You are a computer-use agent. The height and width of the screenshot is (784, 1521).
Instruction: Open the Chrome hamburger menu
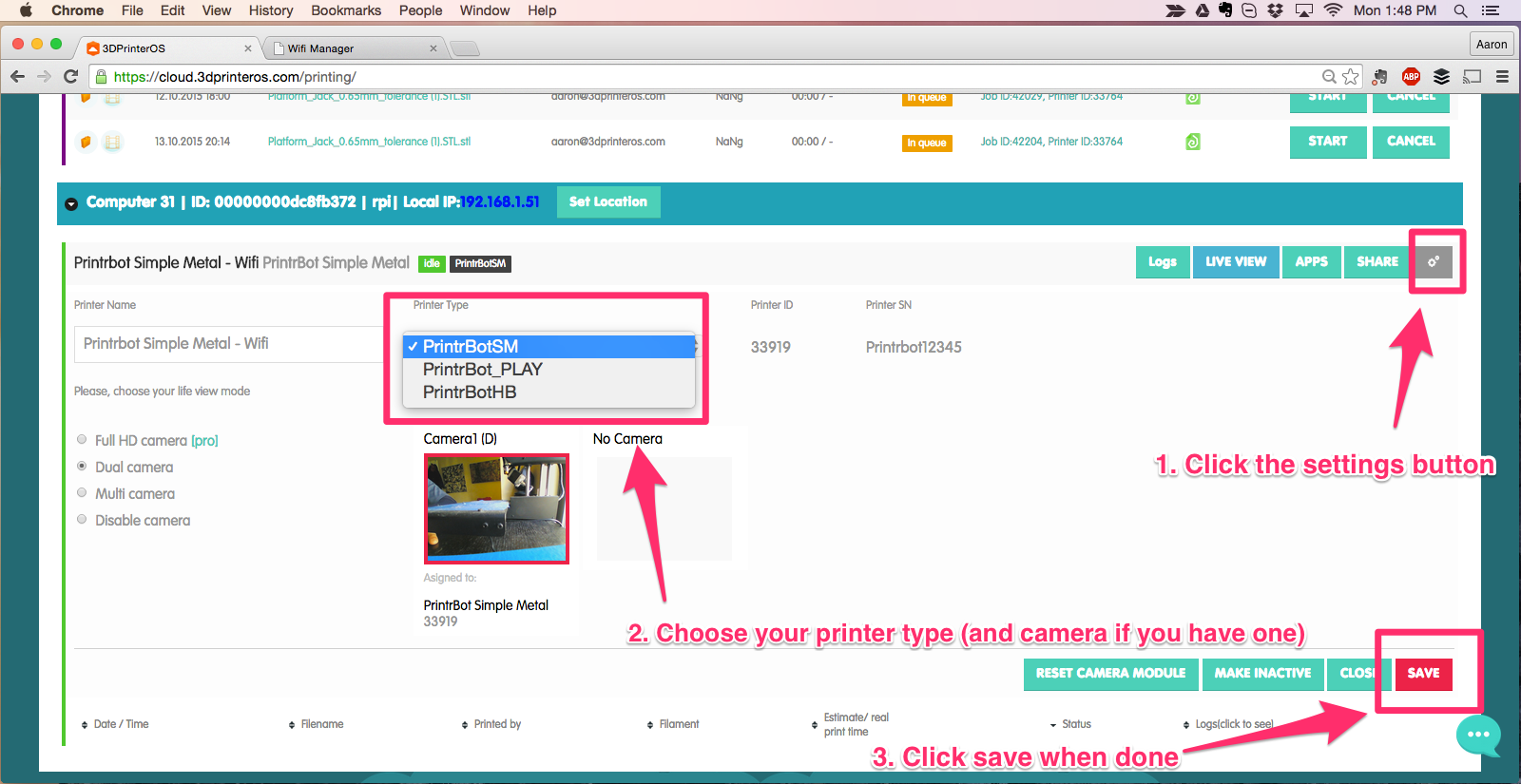pyautogui.click(x=1502, y=76)
